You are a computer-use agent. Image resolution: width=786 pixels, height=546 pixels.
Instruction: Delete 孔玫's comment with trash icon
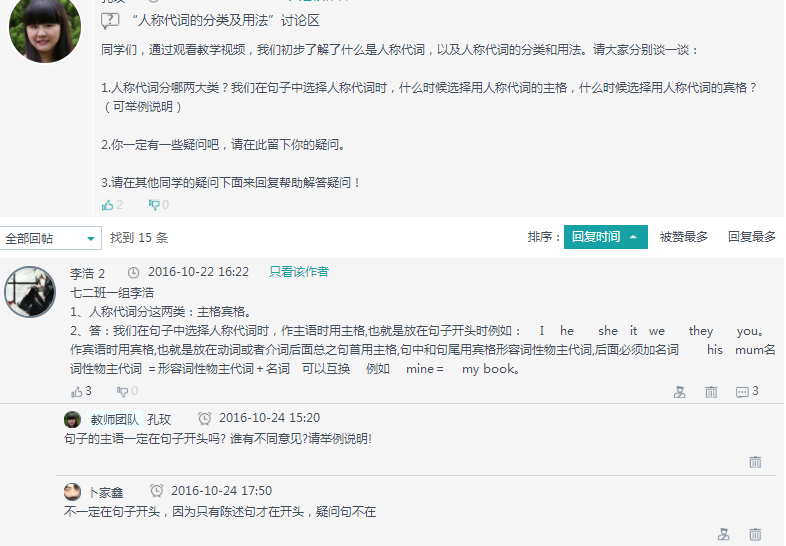(x=755, y=462)
